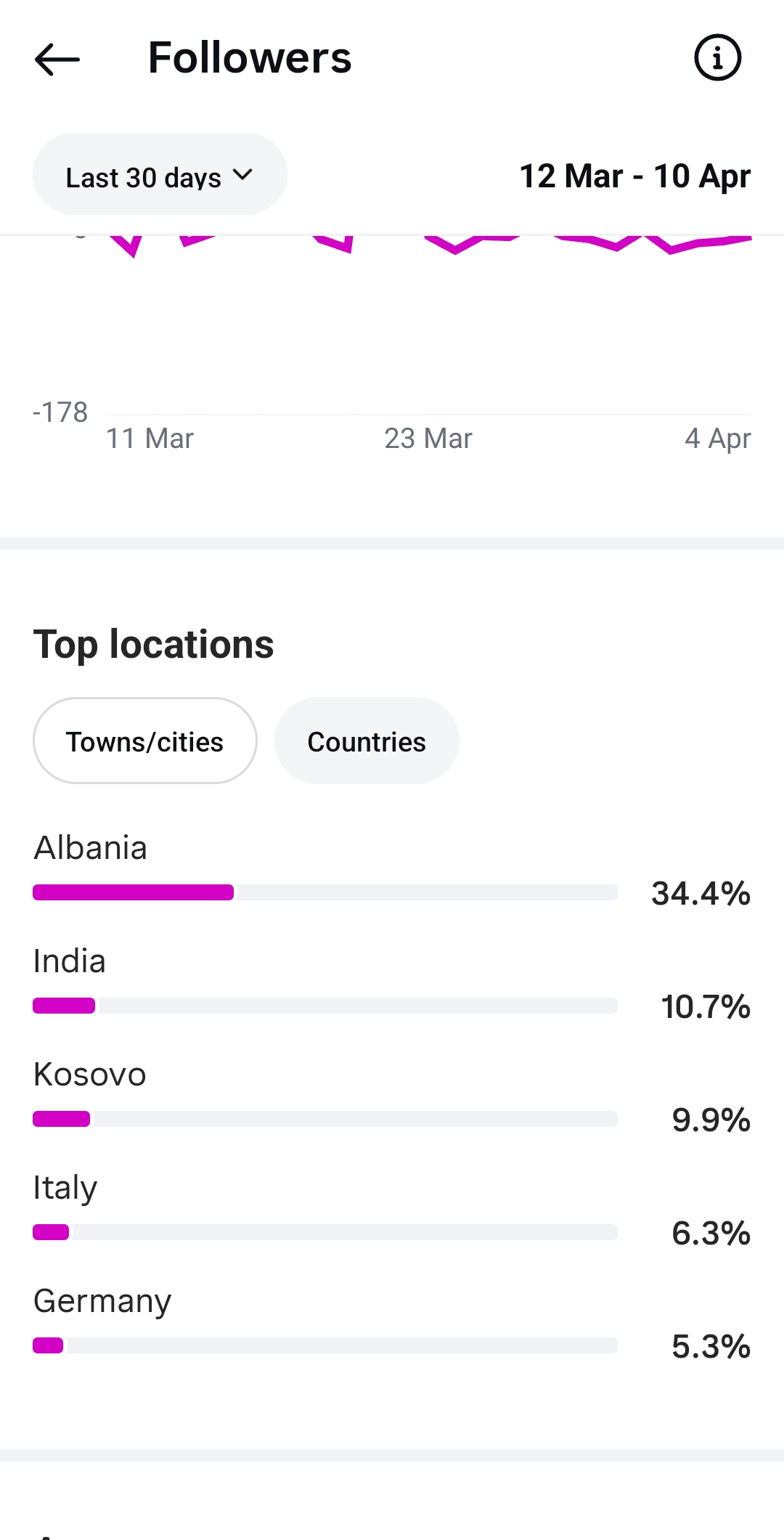Open the info icon for Followers

(717, 57)
